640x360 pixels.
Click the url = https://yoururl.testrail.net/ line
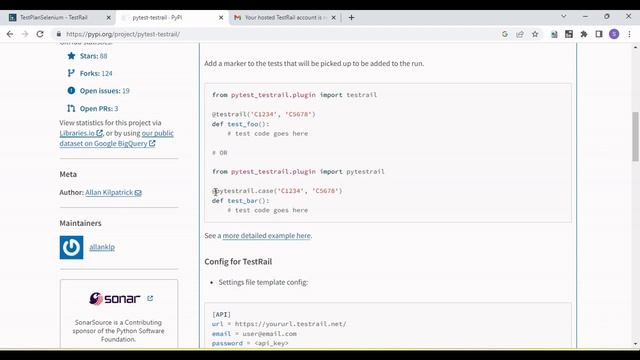pyautogui.click(x=279, y=324)
